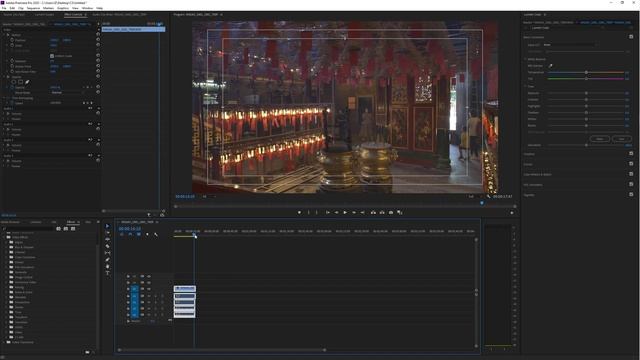Adjust the Saturation slider
640x360 pixels.
pos(586,145)
